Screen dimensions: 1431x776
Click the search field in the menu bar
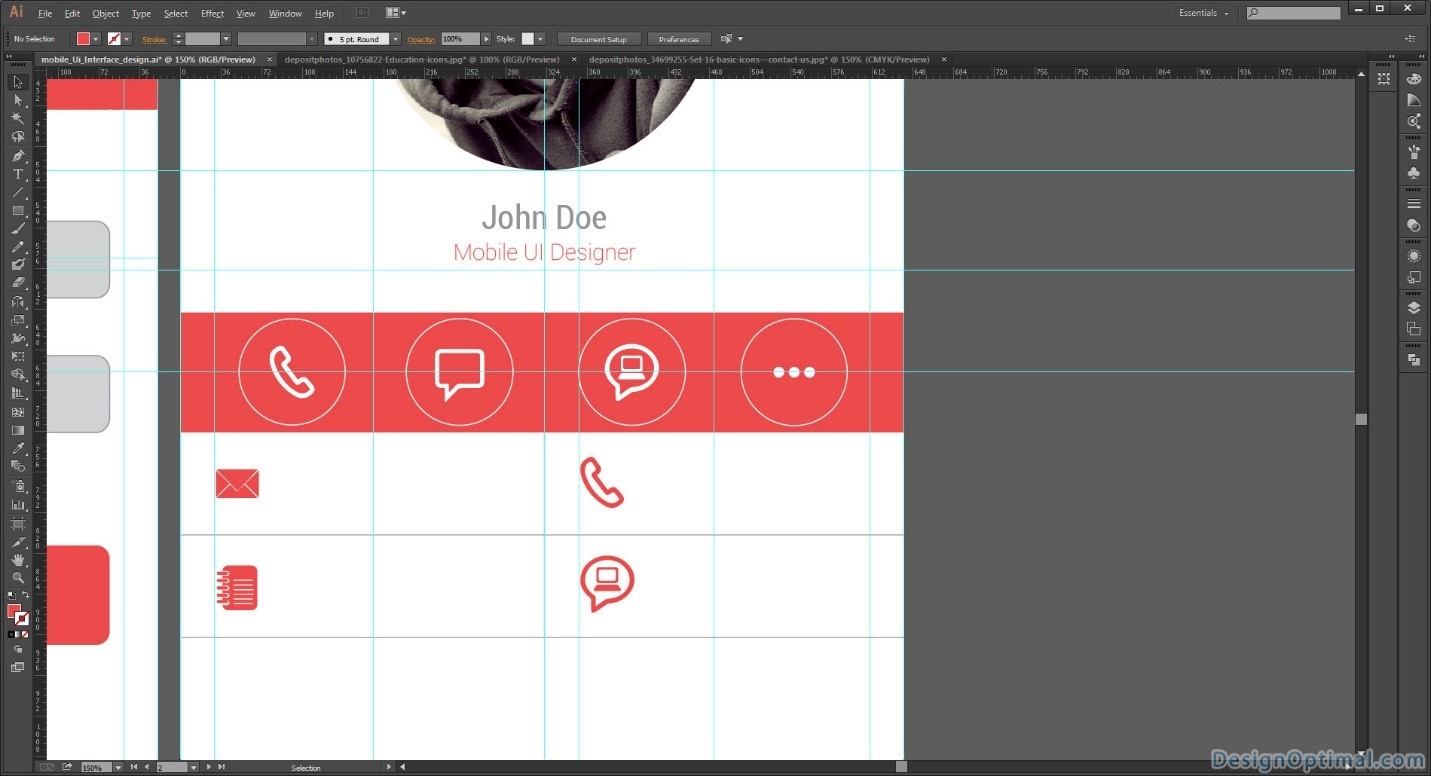[x=1293, y=13]
